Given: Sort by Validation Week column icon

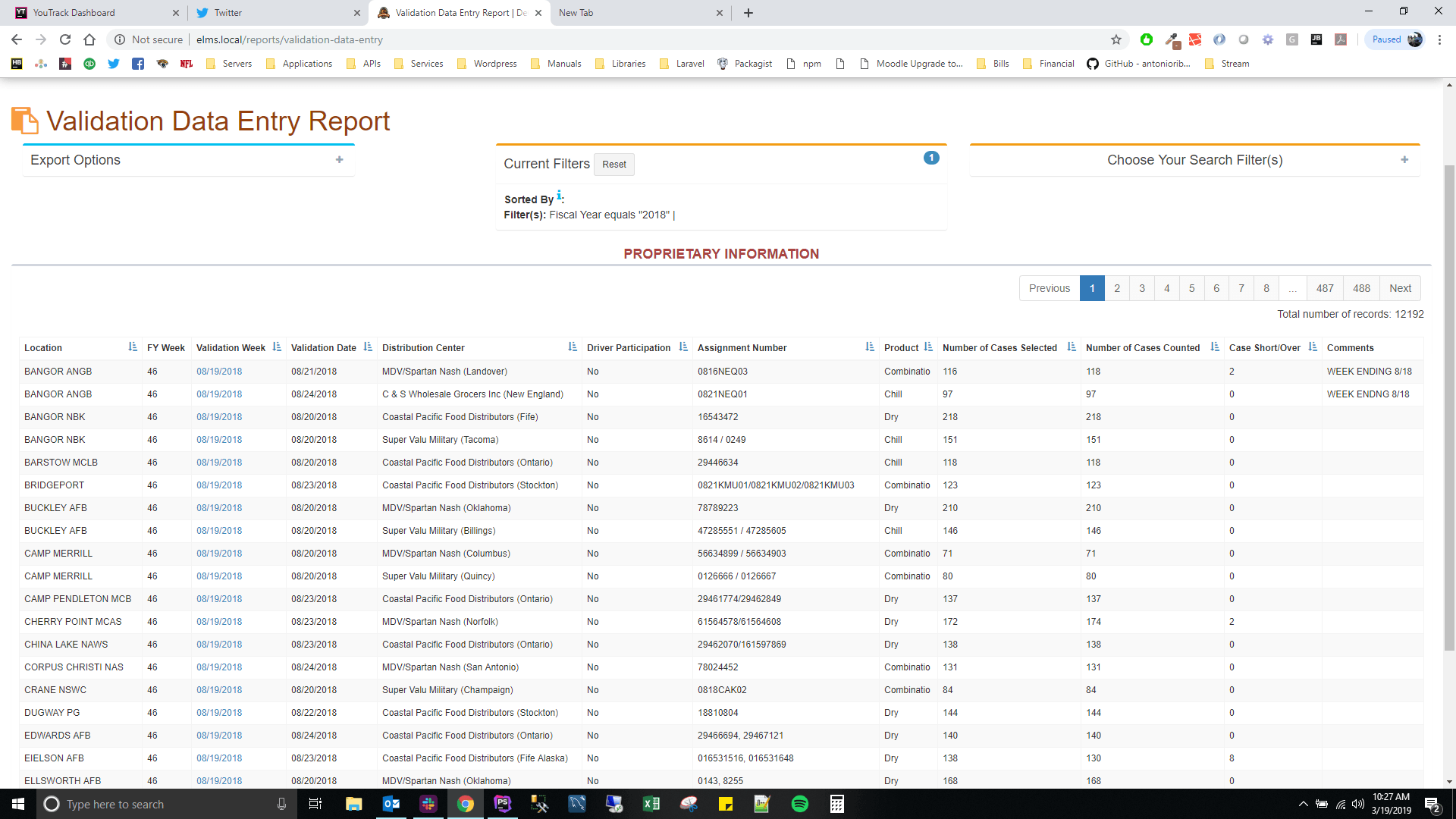Looking at the screenshot, I should (x=277, y=347).
